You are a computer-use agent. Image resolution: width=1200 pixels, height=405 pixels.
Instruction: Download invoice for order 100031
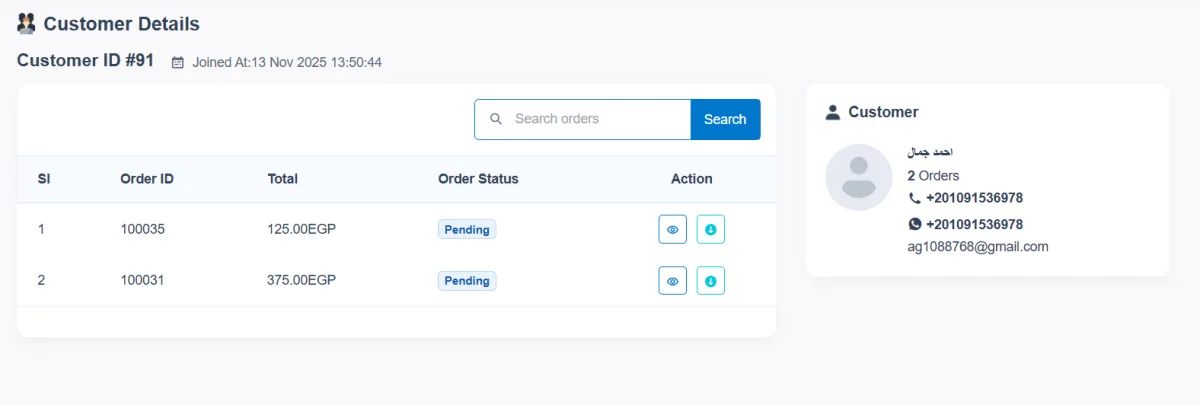[711, 281]
